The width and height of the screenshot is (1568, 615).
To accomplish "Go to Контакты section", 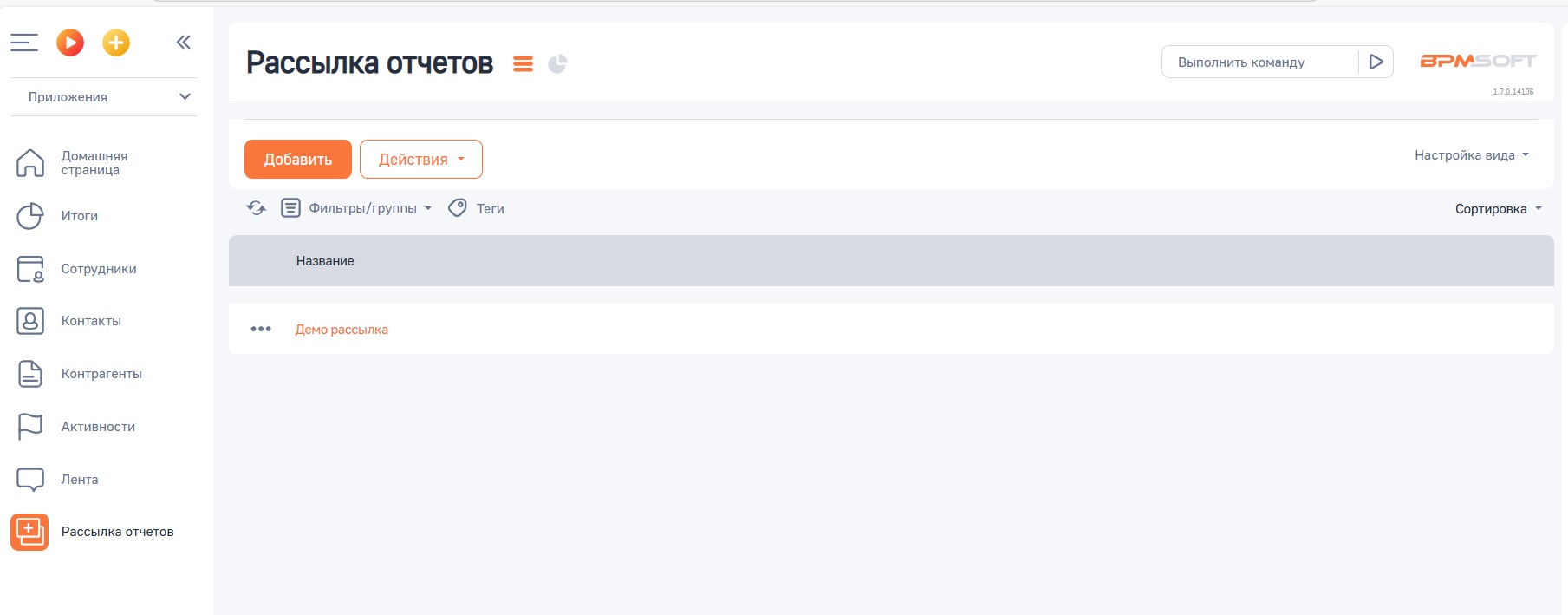I will pos(90,321).
